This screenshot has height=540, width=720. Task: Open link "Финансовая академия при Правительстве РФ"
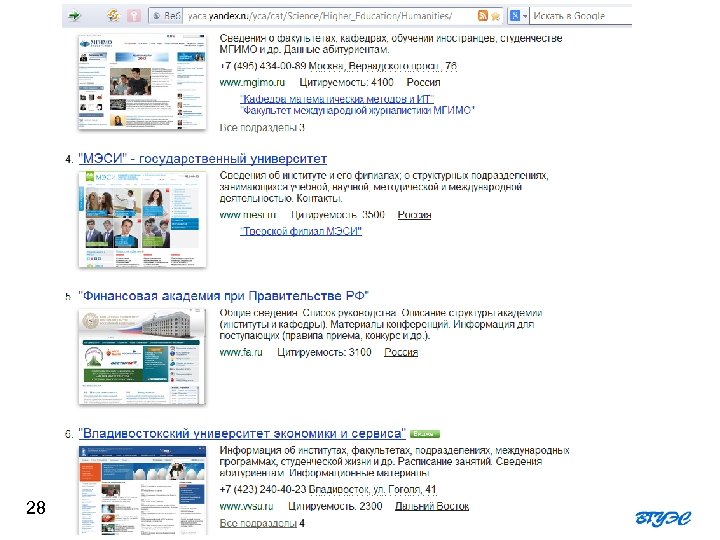tap(224, 295)
